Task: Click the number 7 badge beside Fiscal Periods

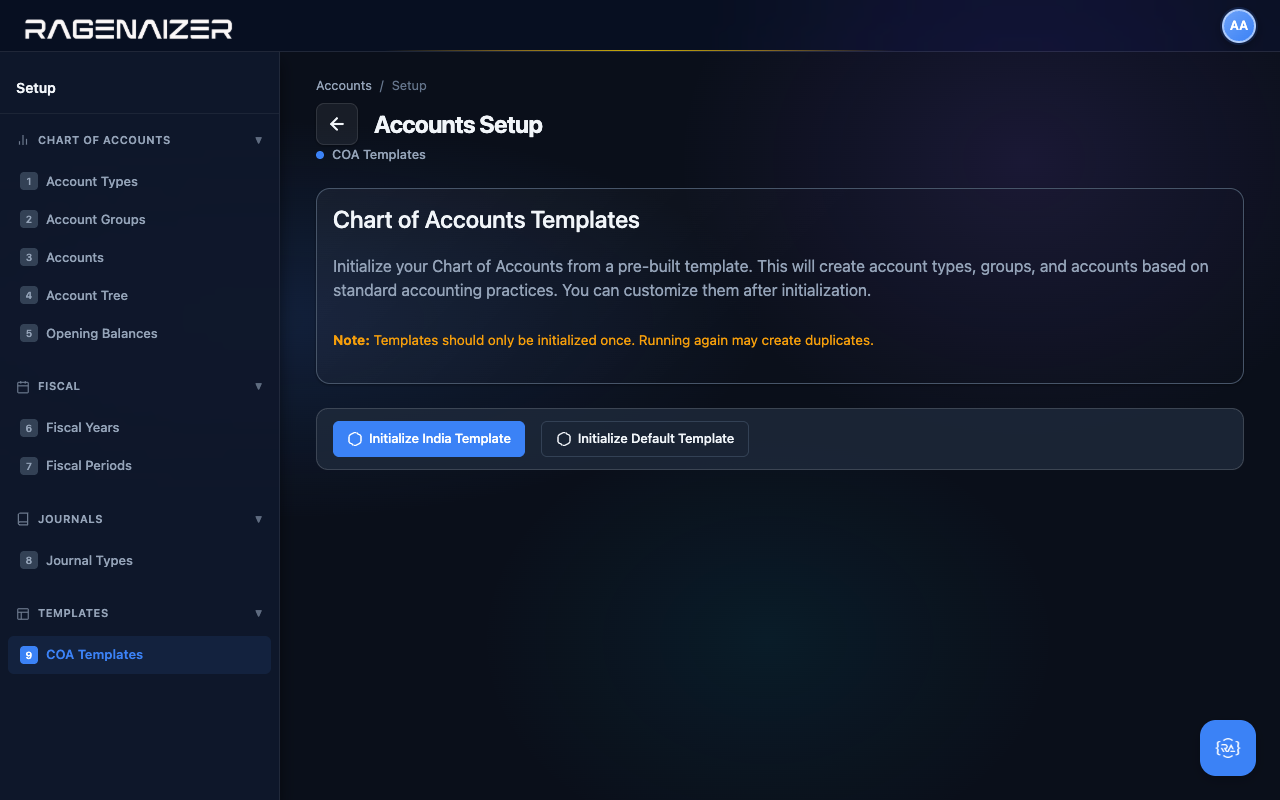Action: coord(29,465)
